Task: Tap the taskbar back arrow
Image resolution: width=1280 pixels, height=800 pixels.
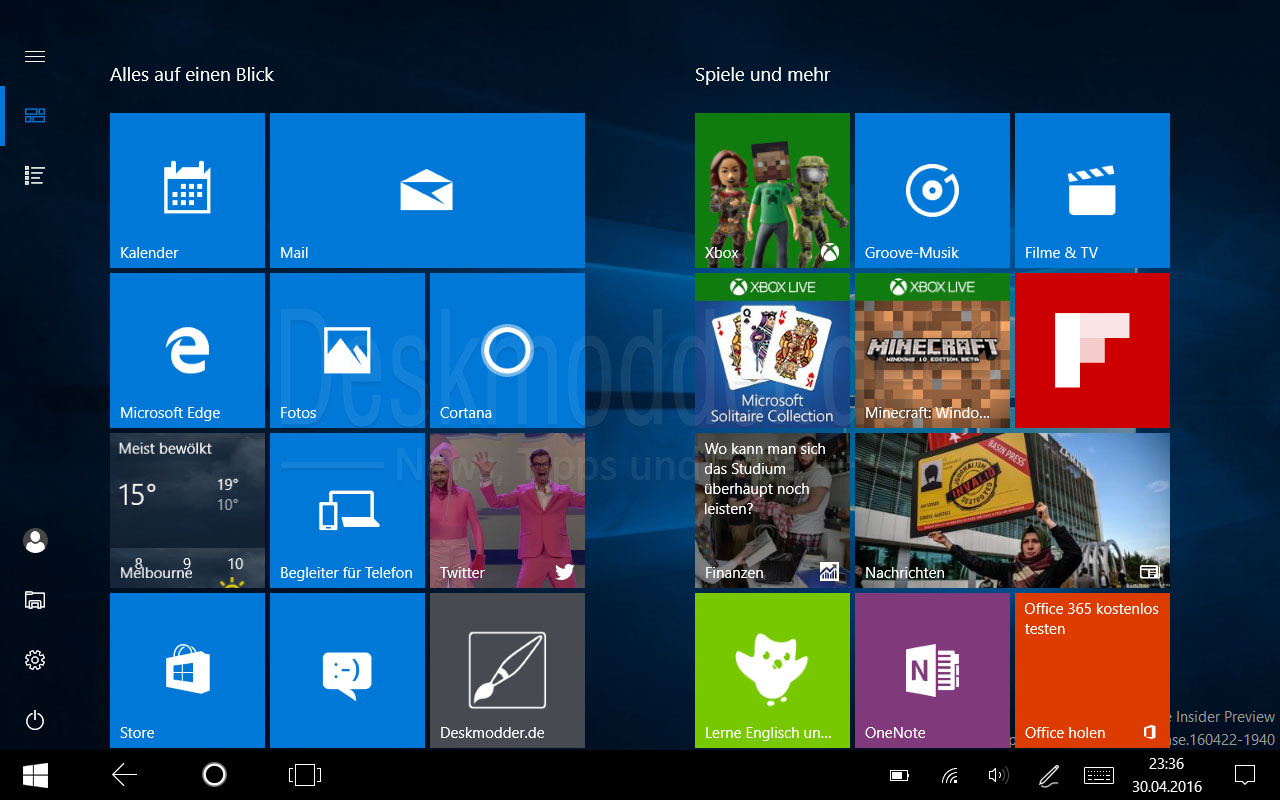Action: click(x=124, y=775)
